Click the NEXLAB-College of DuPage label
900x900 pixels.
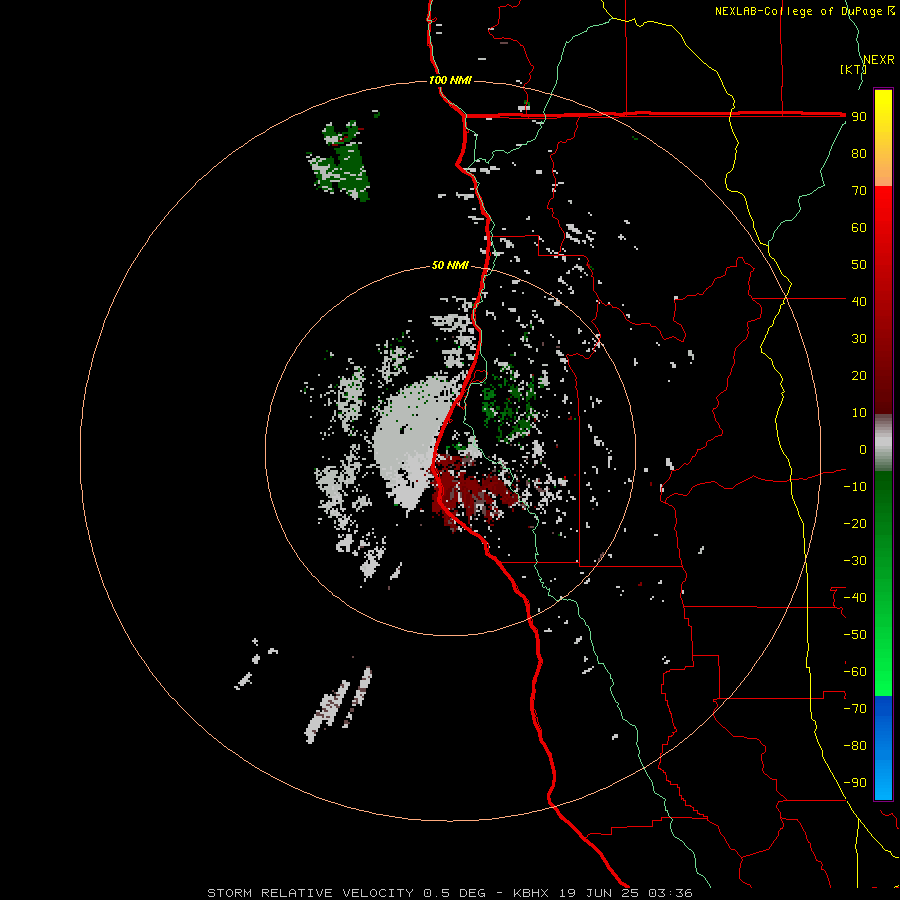click(804, 11)
